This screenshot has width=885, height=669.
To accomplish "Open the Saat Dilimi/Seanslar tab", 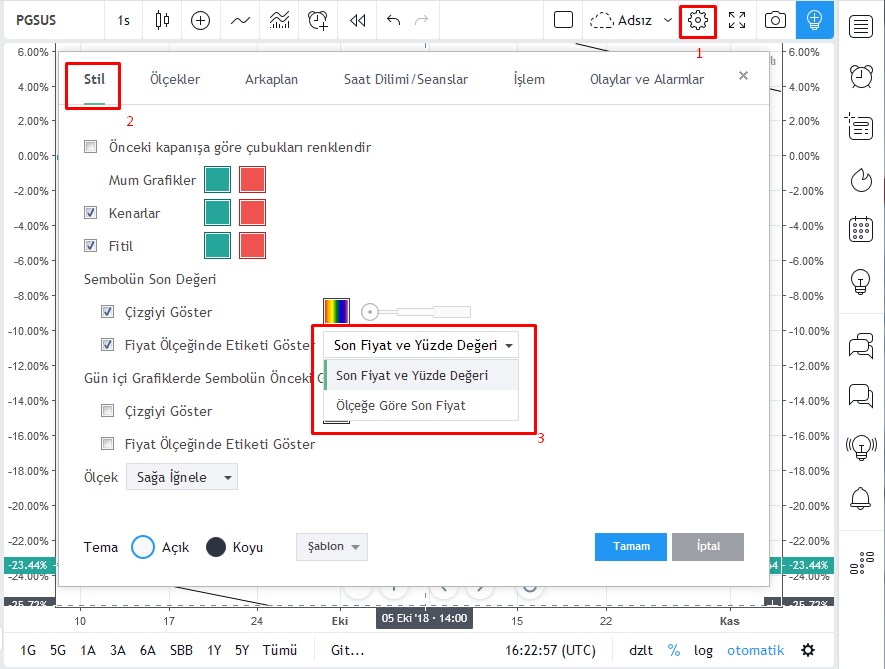I will [x=406, y=79].
